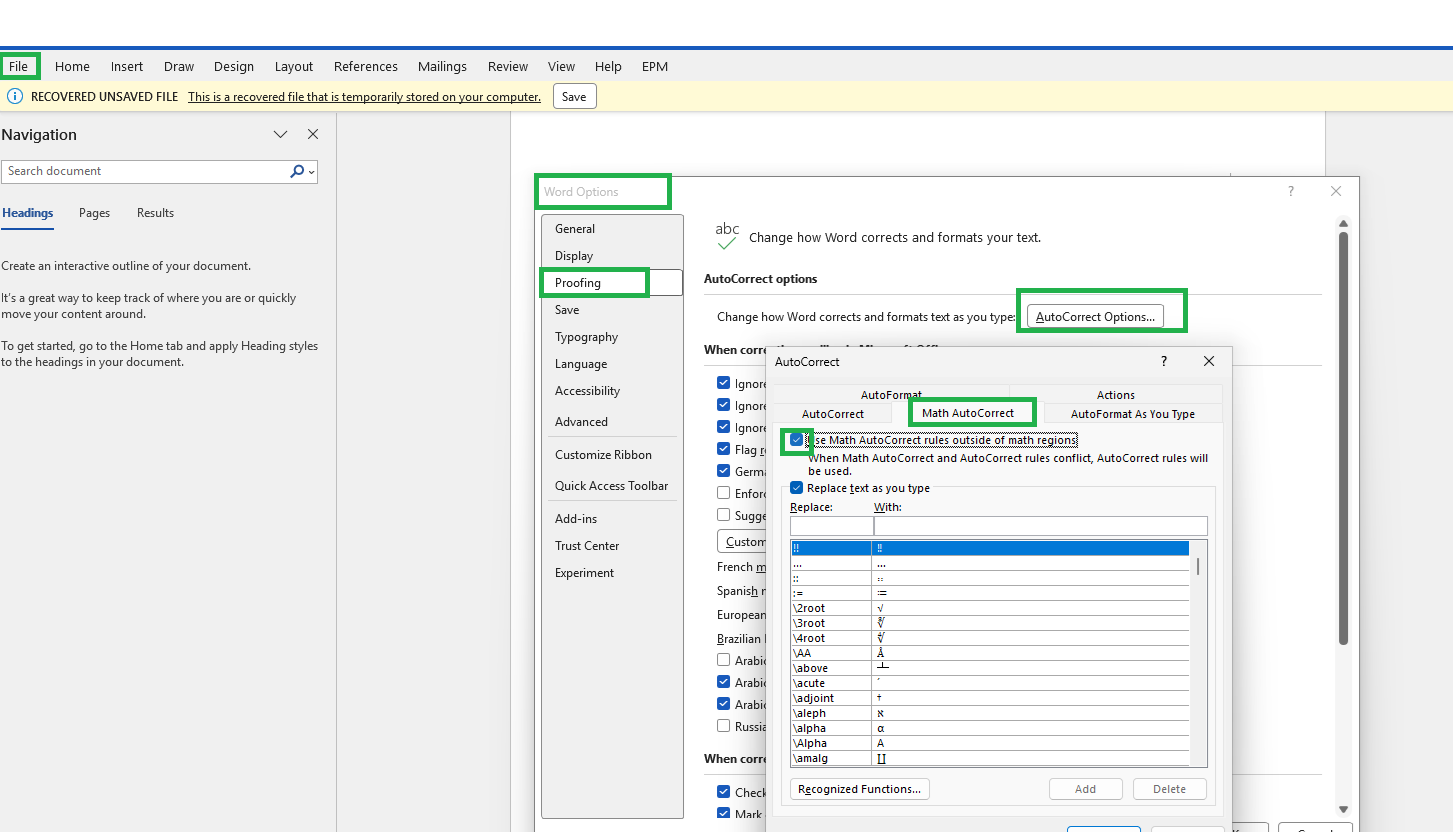Open help via the question mark in AutoCorrect dialog
Viewport: 1453px width, 832px height.
[x=1163, y=361]
